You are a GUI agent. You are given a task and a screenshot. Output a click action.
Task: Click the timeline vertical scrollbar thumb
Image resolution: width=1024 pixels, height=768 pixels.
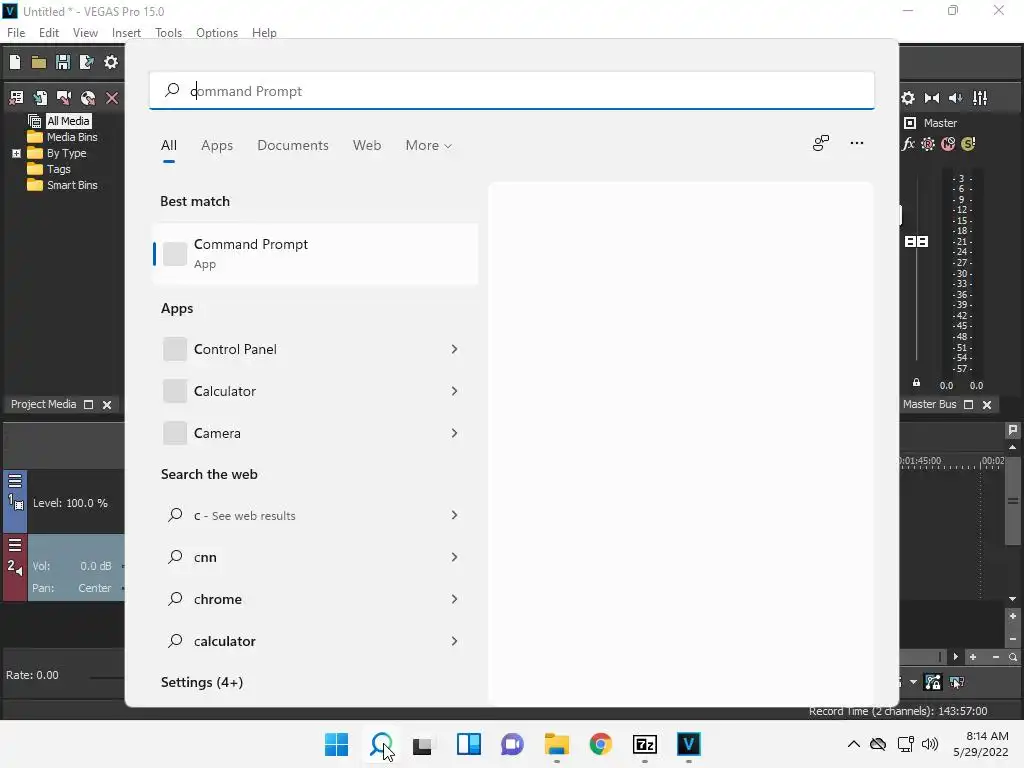tap(1013, 501)
